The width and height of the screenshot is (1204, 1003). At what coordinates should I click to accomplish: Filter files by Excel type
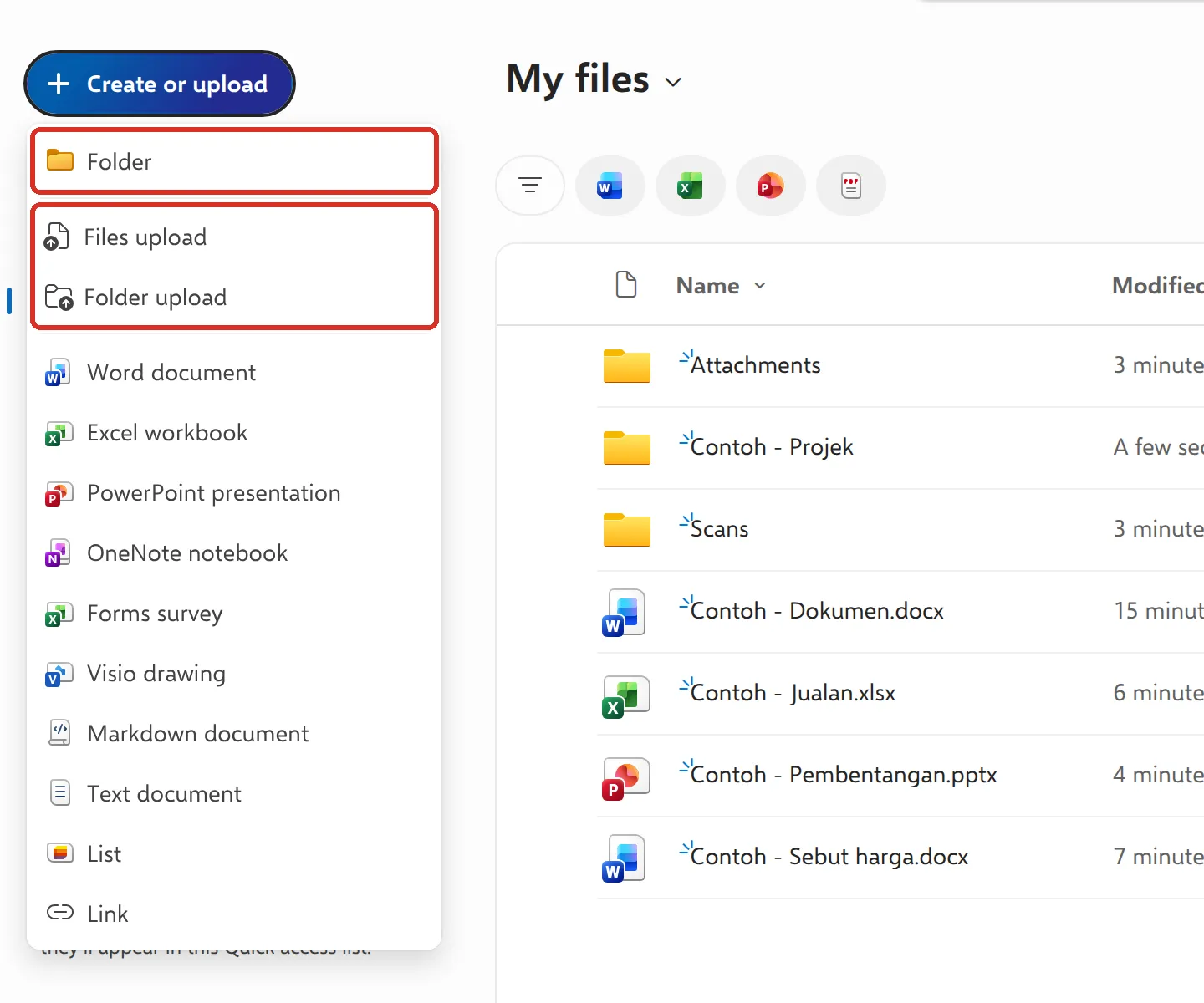tap(691, 186)
